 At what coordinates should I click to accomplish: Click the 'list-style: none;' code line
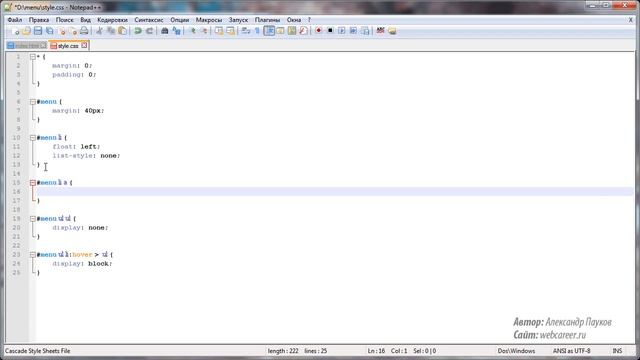point(86,156)
